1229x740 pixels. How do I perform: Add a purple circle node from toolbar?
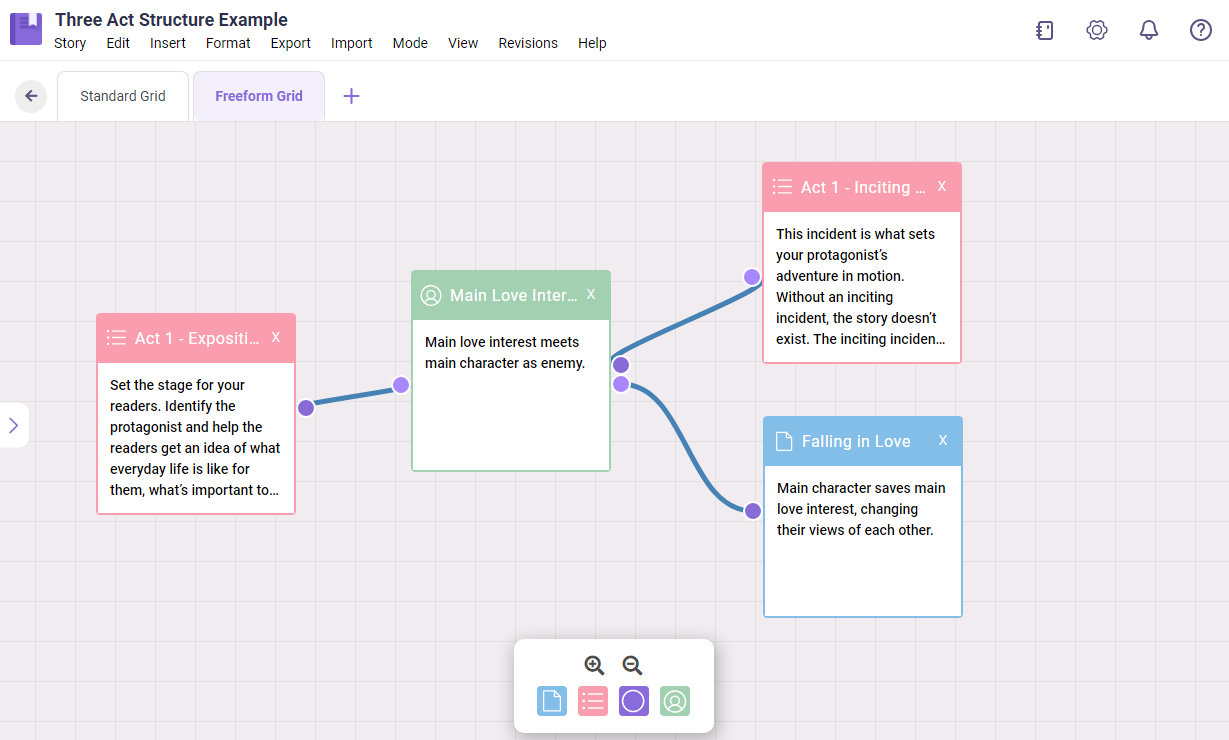pyautogui.click(x=633, y=701)
